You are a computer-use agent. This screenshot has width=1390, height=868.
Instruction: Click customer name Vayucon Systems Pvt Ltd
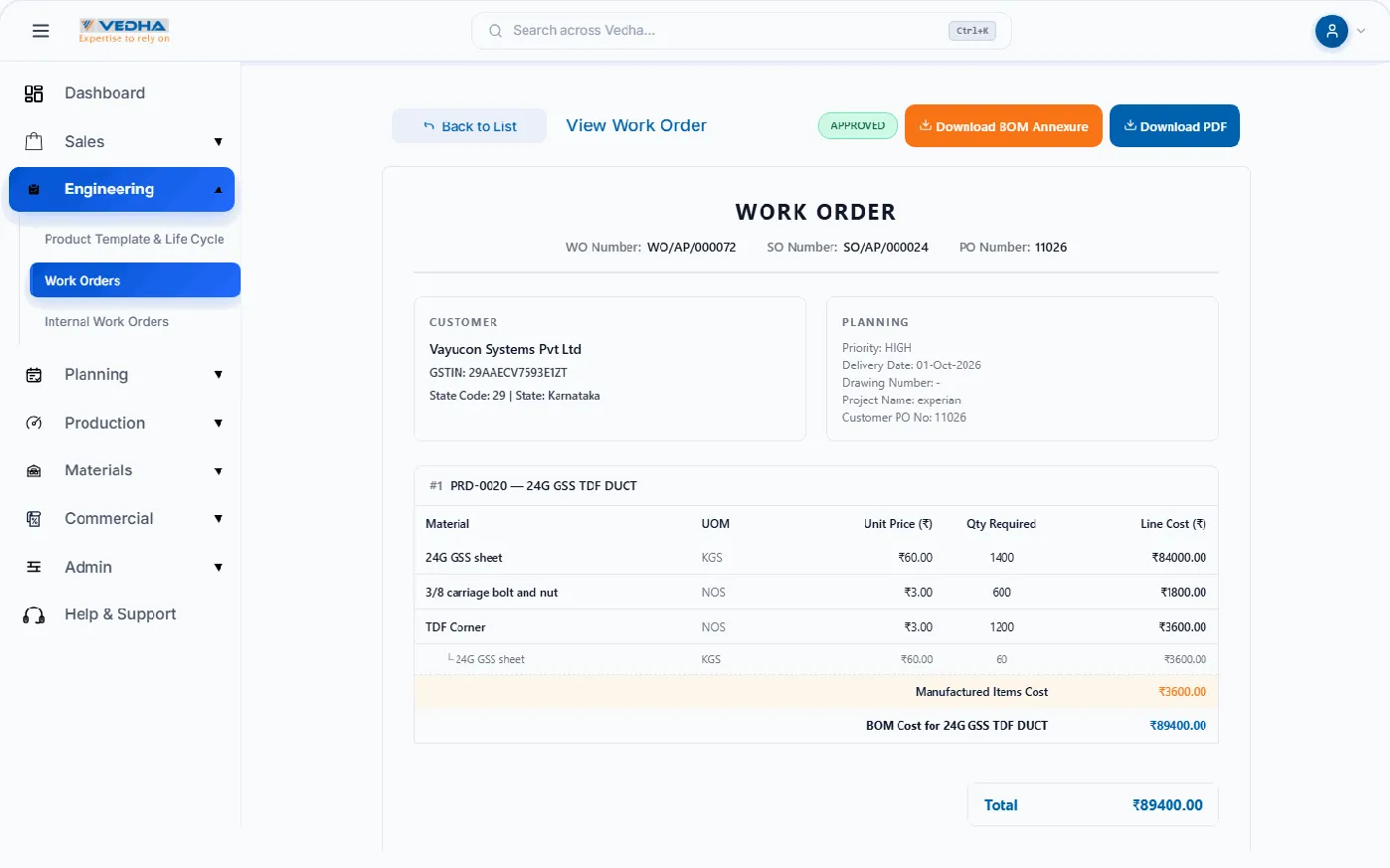point(505,349)
